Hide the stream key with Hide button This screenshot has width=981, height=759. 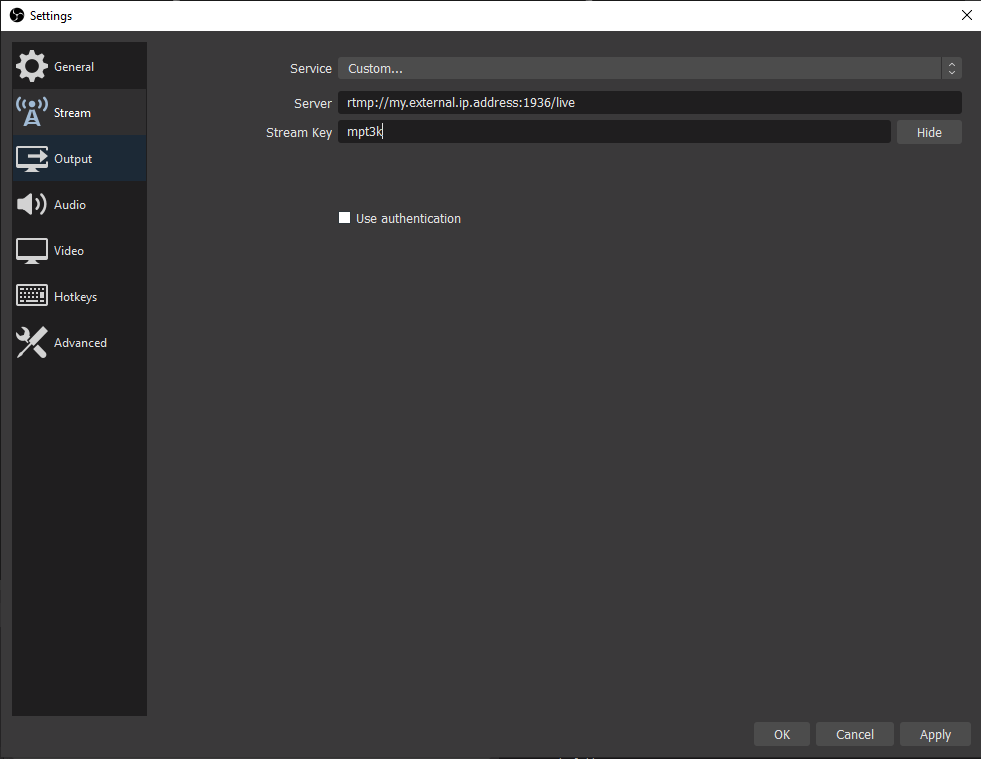click(x=929, y=132)
